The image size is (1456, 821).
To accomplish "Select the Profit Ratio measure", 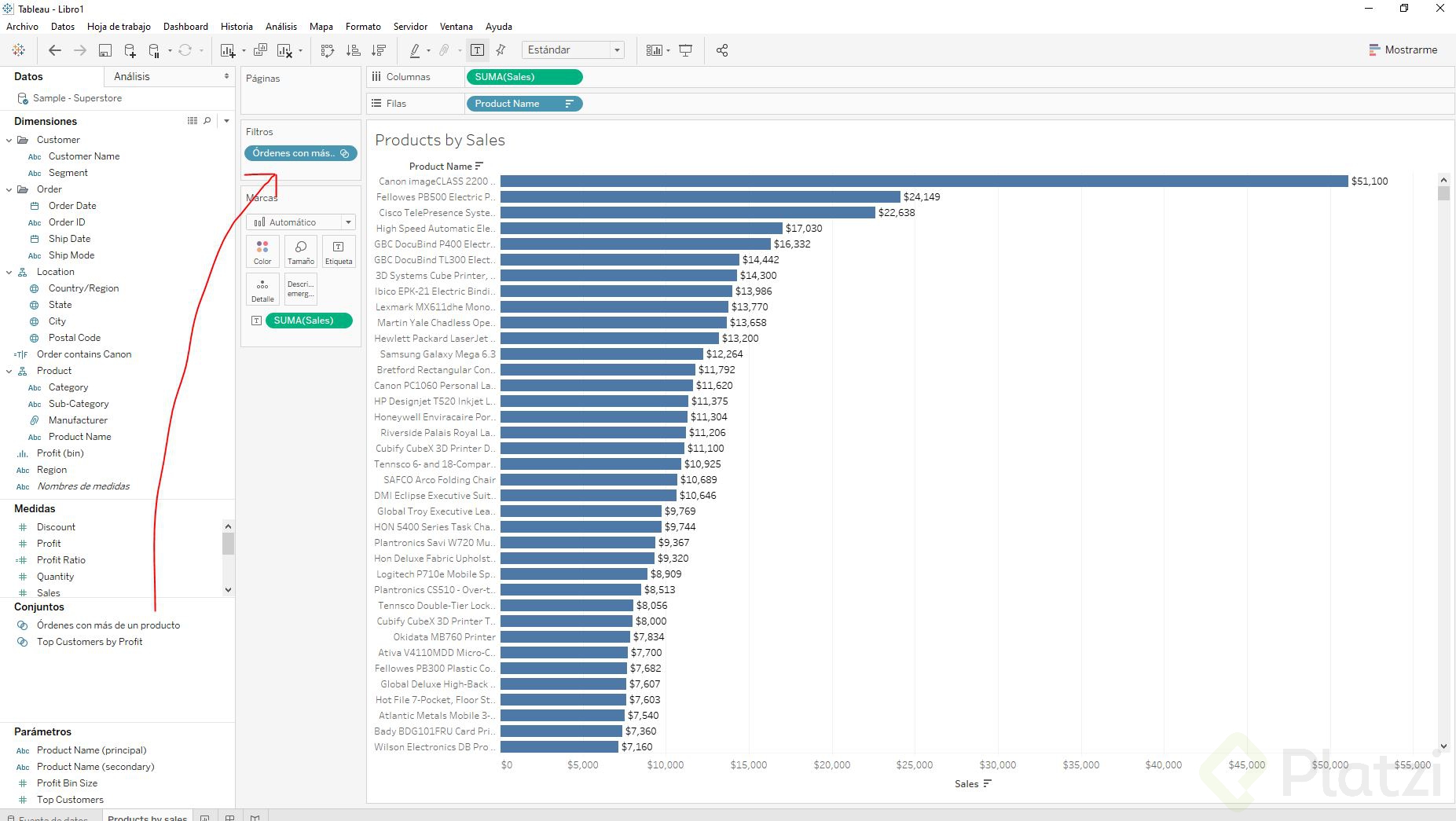I will pyautogui.click(x=61, y=560).
